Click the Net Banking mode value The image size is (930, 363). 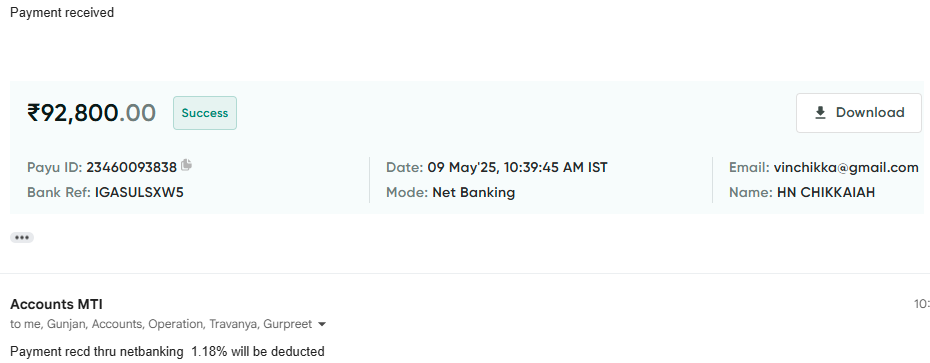coord(473,193)
